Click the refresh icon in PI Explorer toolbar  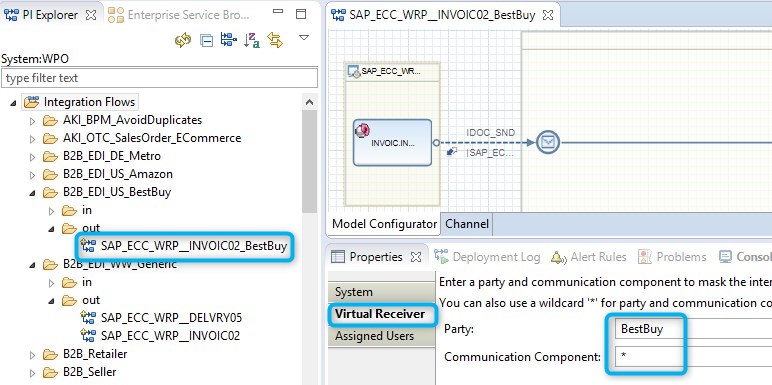pyautogui.click(x=183, y=40)
